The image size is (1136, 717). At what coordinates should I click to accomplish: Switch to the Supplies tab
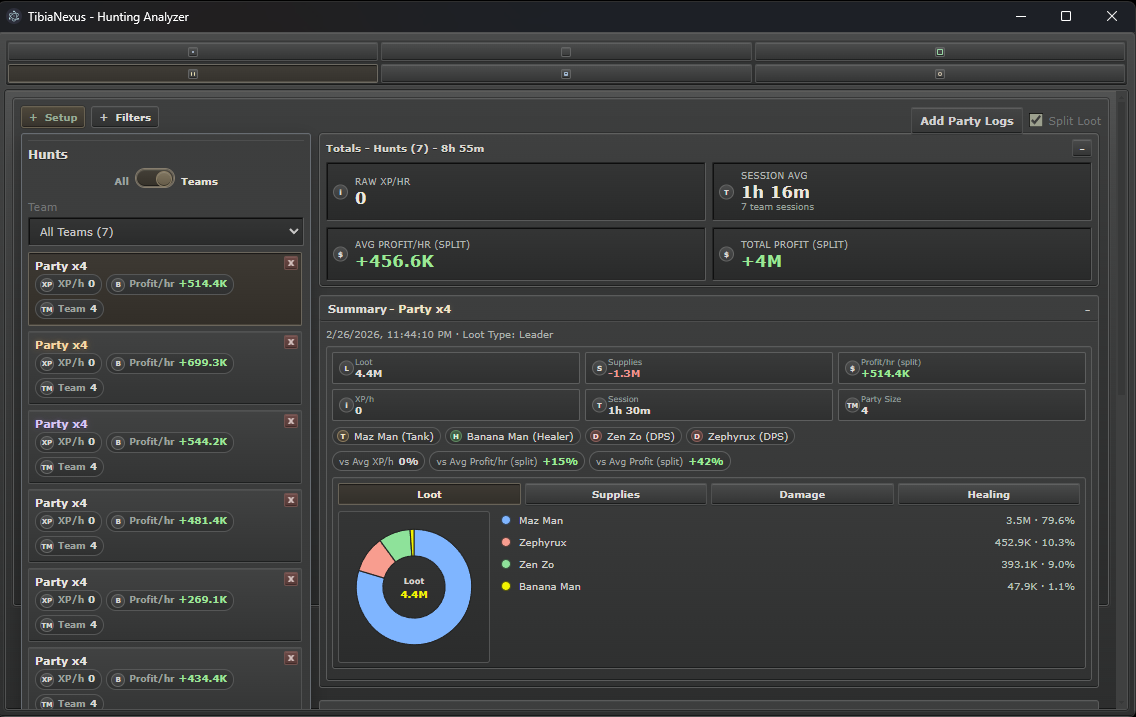[x=615, y=493]
